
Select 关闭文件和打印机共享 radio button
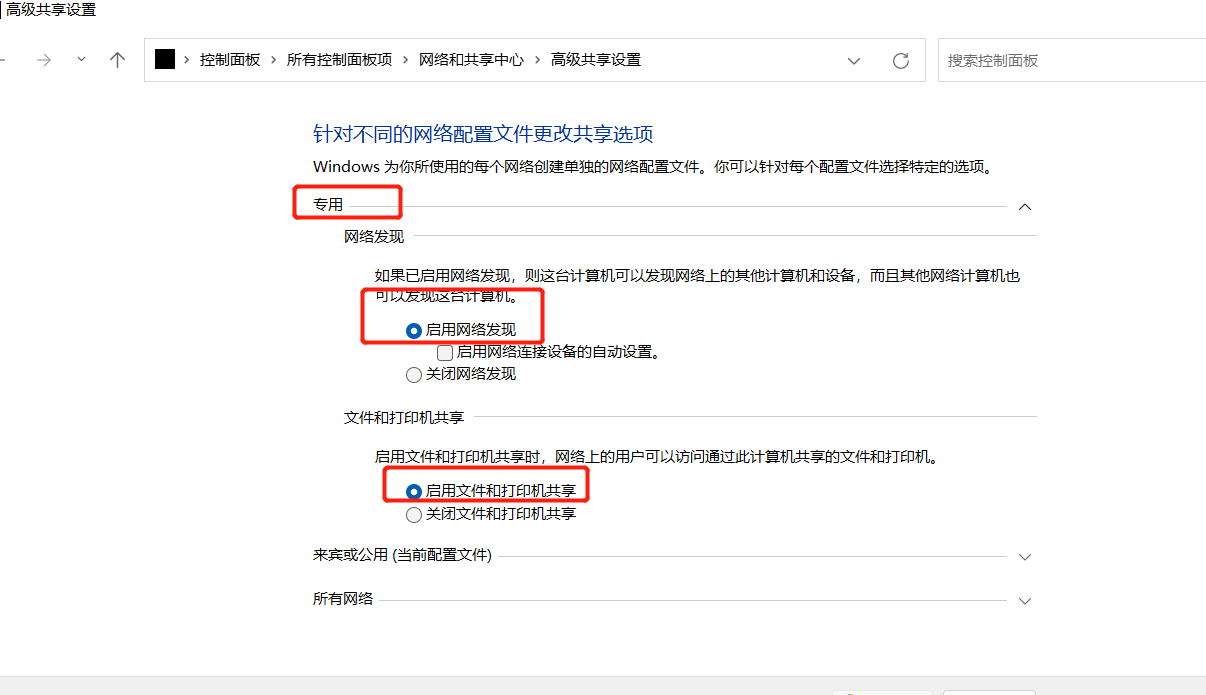(414, 515)
